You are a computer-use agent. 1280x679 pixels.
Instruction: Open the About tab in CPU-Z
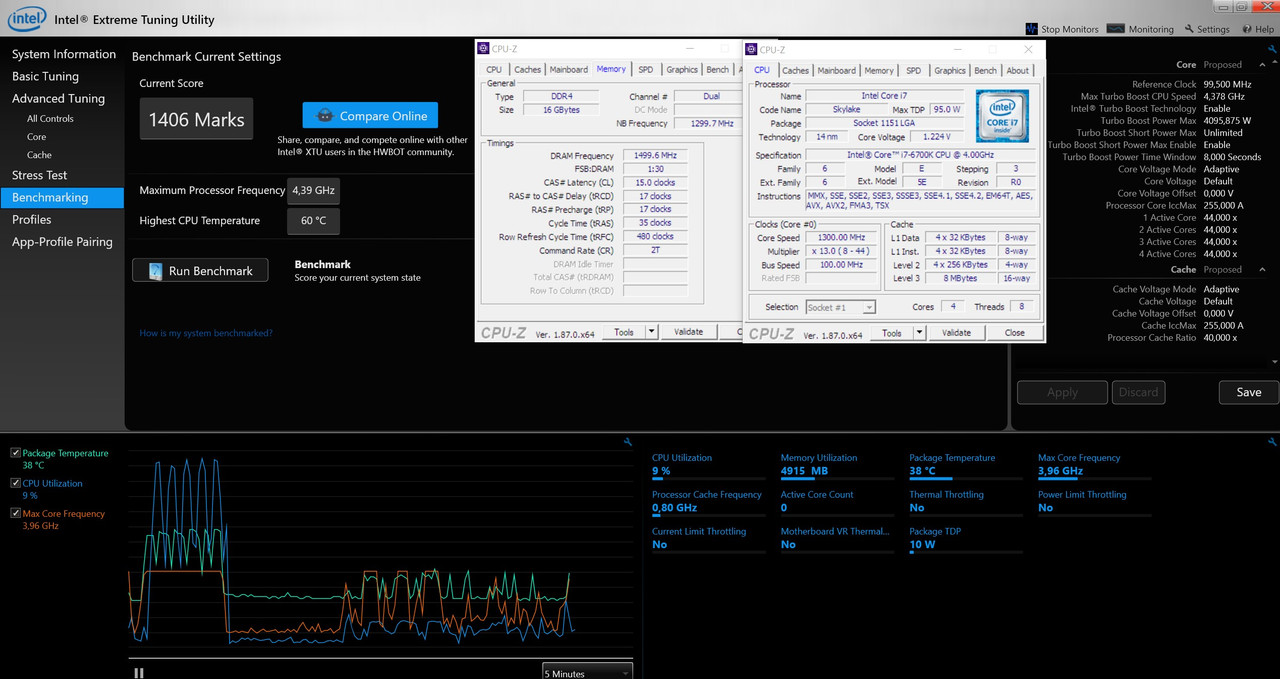(1017, 70)
